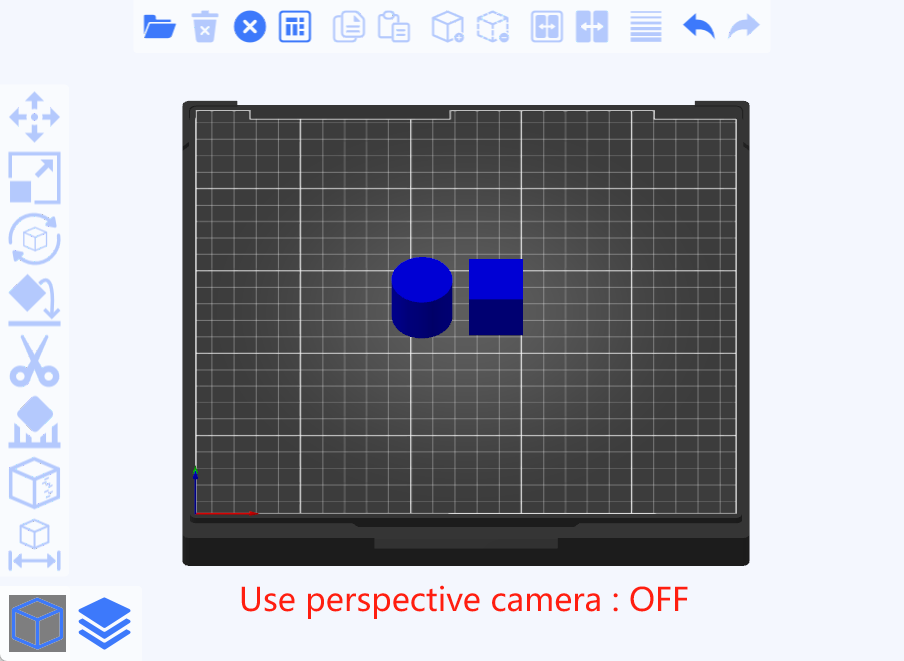The image size is (904, 661).
Task: Open the measure tool
Action: coord(34,540)
